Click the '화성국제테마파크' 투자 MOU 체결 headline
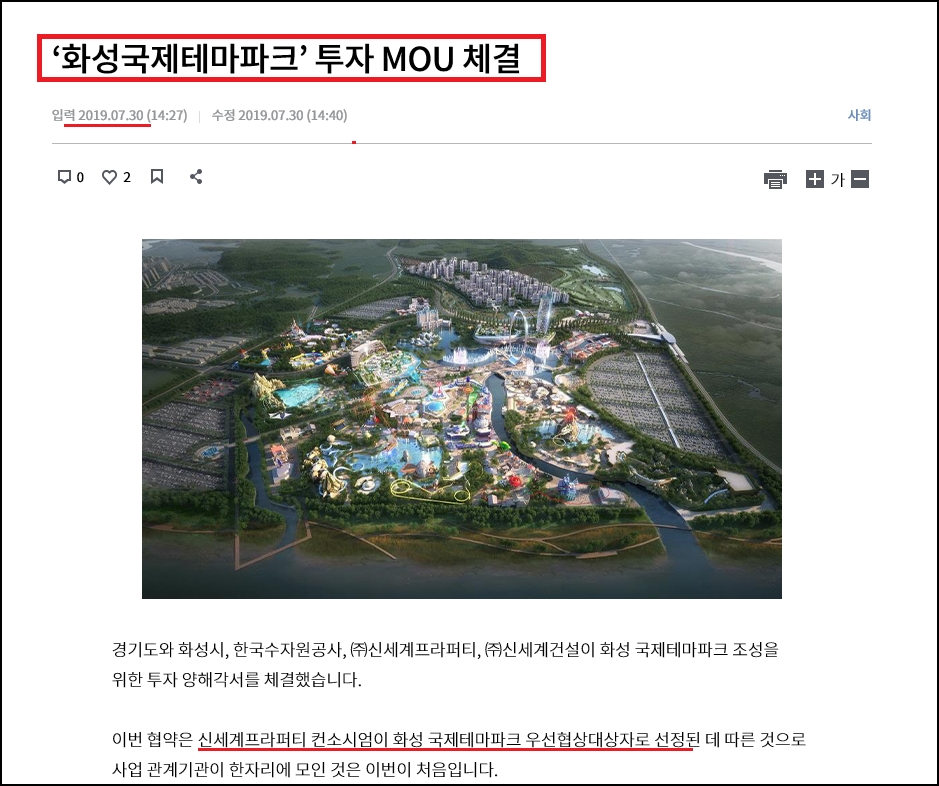This screenshot has width=939, height=786. pyautogui.click(x=290, y=59)
